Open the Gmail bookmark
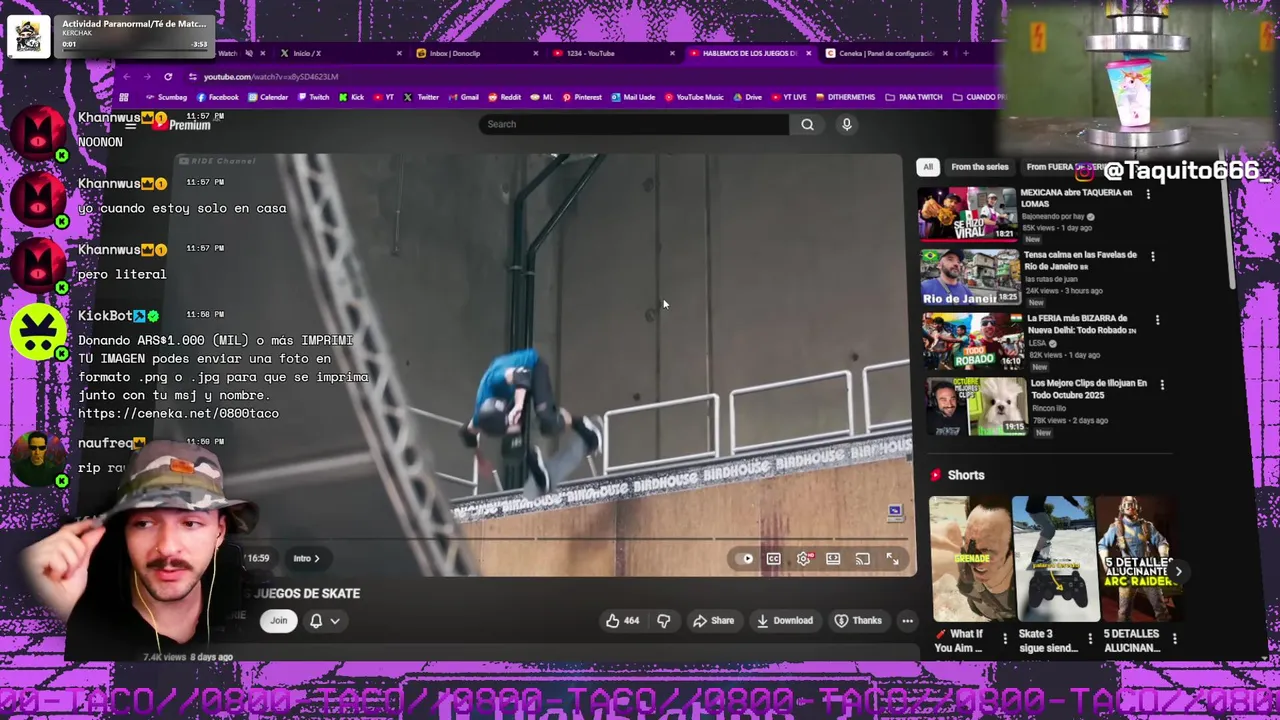Image resolution: width=1280 pixels, height=720 pixels. (463, 97)
